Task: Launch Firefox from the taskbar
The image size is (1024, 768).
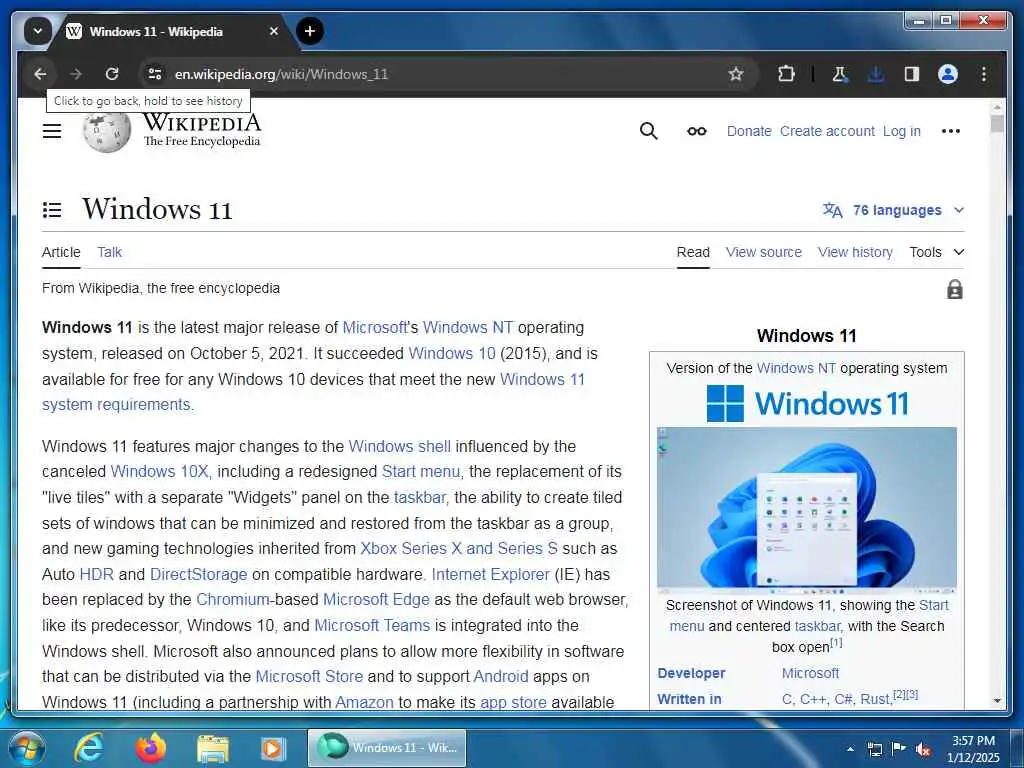Action: [x=151, y=748]
